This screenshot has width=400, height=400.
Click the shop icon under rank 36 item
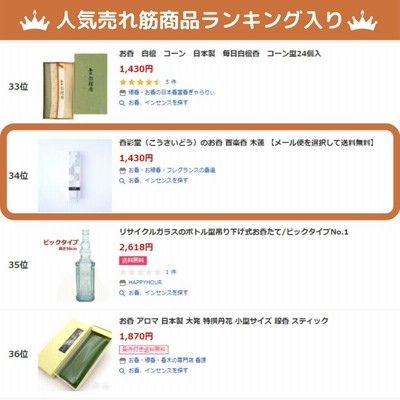(122, 360)
